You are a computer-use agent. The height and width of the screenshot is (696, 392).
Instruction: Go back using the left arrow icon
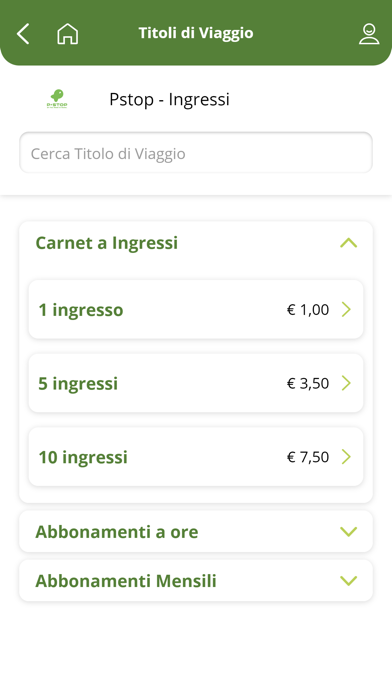click(x=23, y=34)
